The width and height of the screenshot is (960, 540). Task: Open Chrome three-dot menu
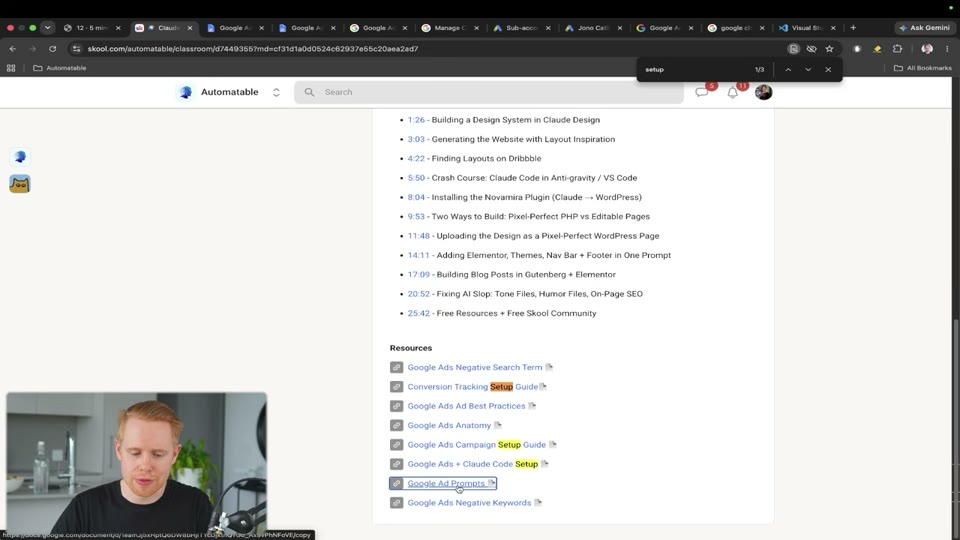pos(947,48)
